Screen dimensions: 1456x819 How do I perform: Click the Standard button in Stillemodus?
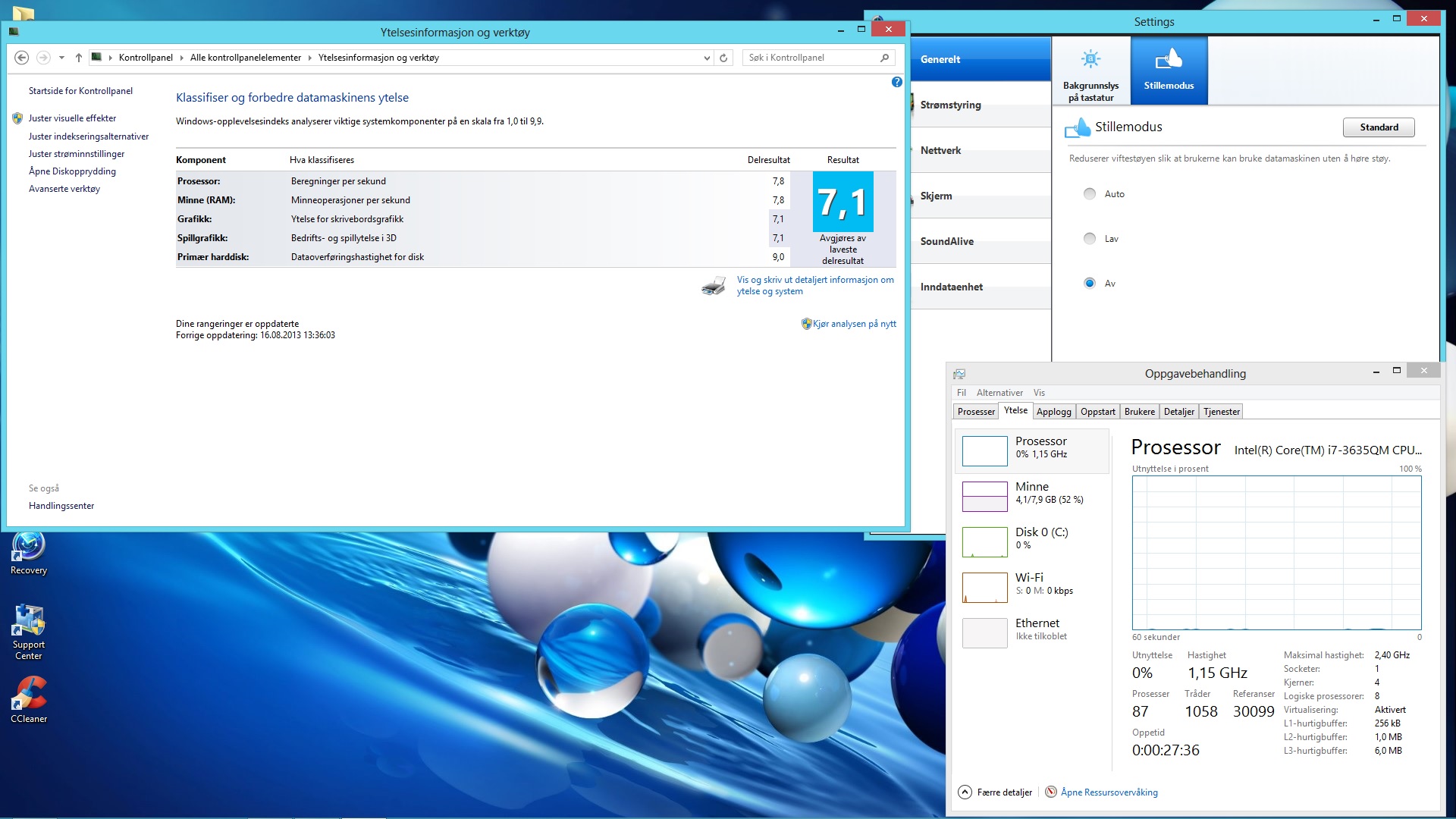tap(1379, 127)
